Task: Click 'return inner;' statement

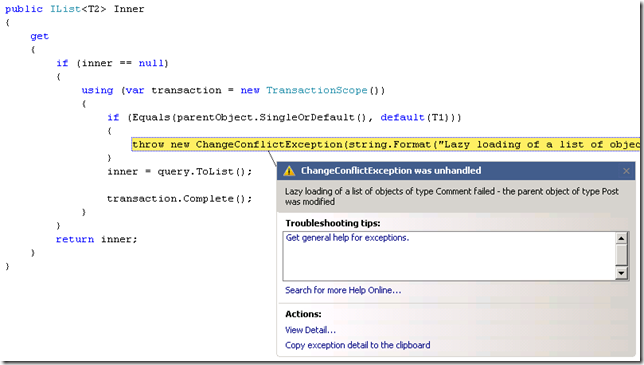Action: point(97,239)
